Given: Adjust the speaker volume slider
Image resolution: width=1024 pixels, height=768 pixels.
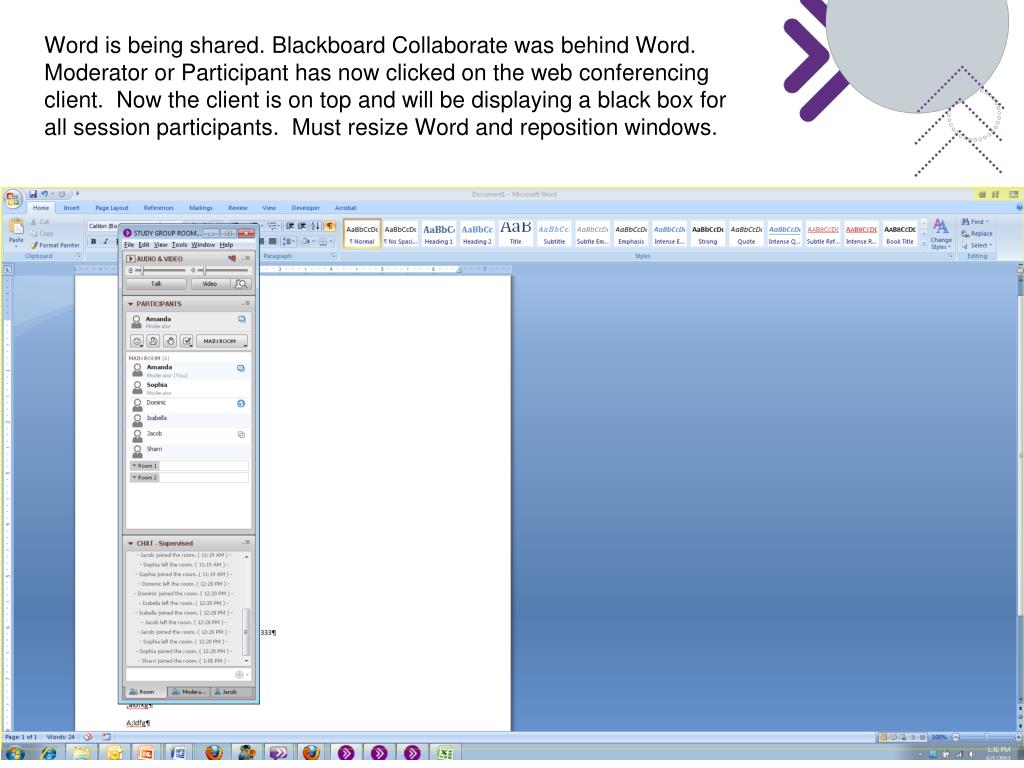Looking at the screenshot, I should 204,270.
